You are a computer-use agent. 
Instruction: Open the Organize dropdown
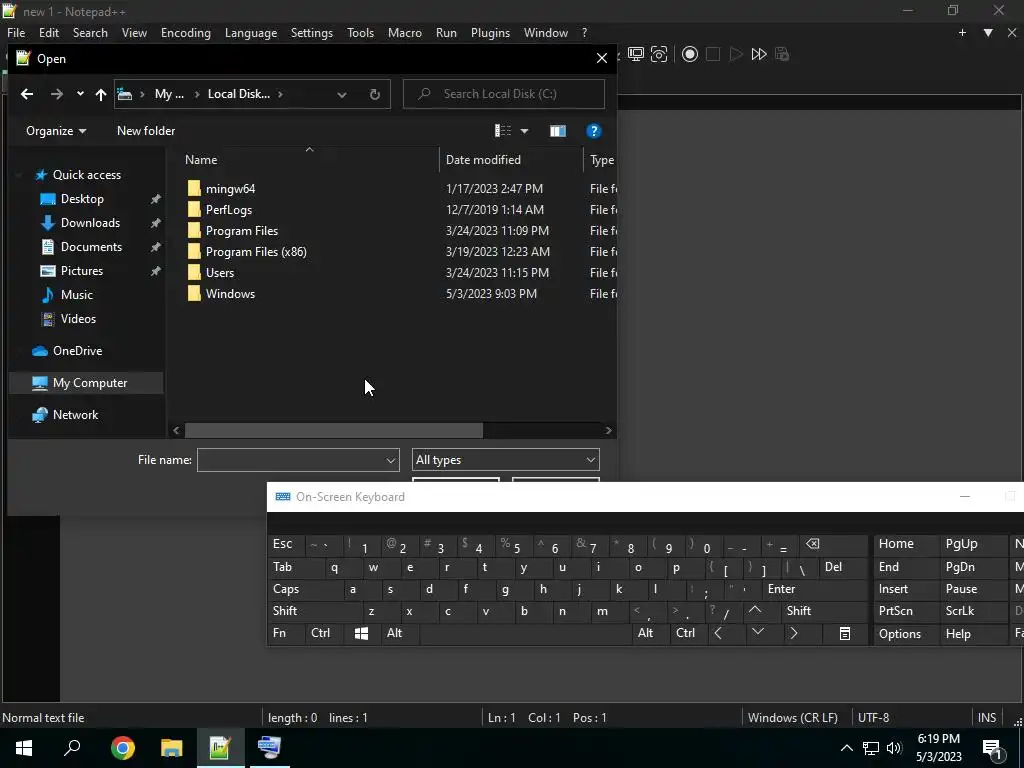click(56, 131)
